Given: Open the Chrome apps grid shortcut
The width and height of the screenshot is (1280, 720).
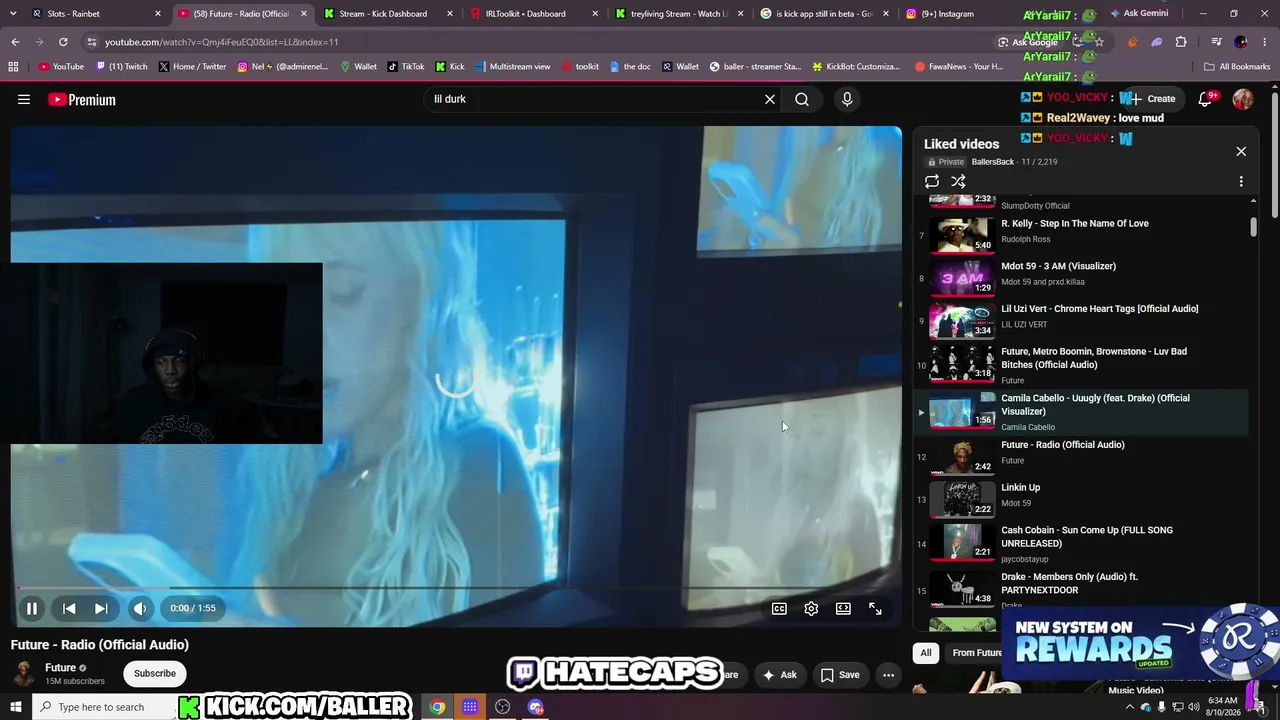Looking at the screenshot, I should tap(13, 67).
